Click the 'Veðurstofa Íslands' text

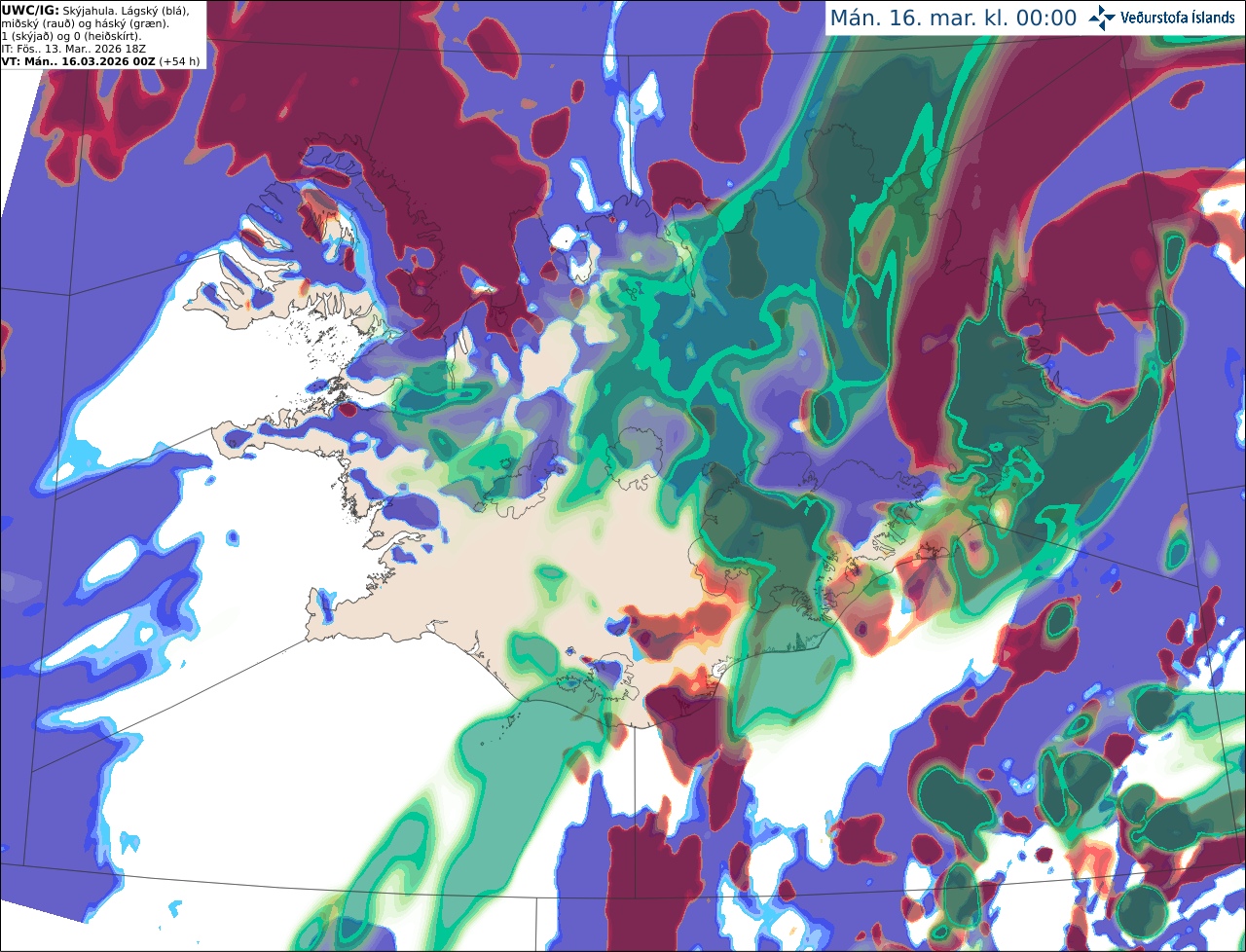pos(1178,18)
